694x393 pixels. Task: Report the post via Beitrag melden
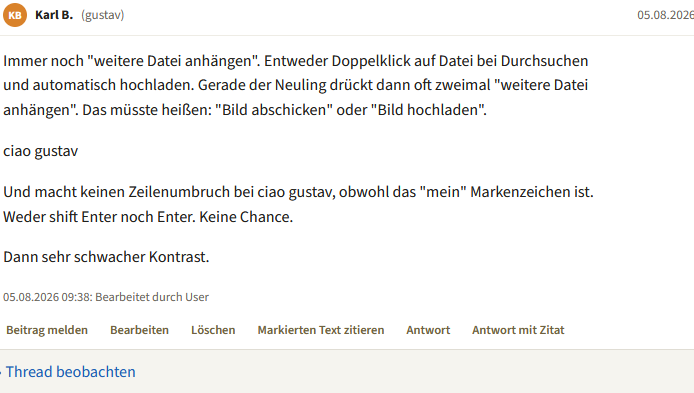tap(47, 330)
